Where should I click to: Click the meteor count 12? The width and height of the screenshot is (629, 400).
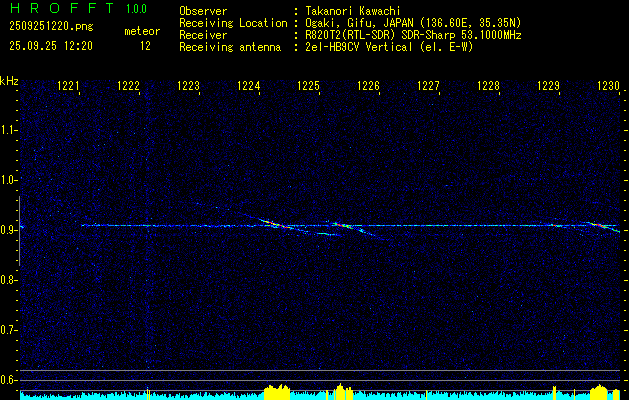145,46
